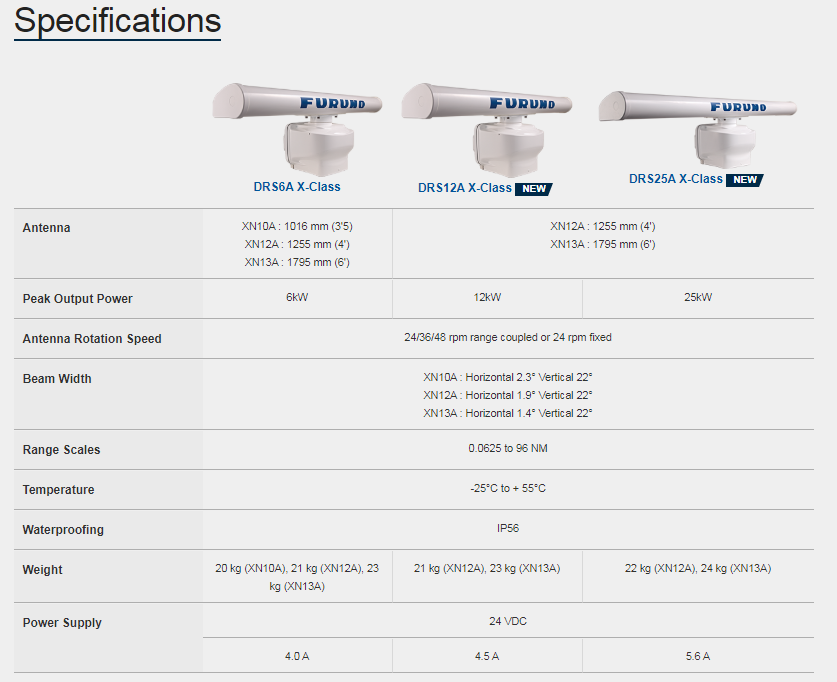Viewport: 837px width, 682px height.
Task: Click the 12kW peak power value
Action: (487, 297)
